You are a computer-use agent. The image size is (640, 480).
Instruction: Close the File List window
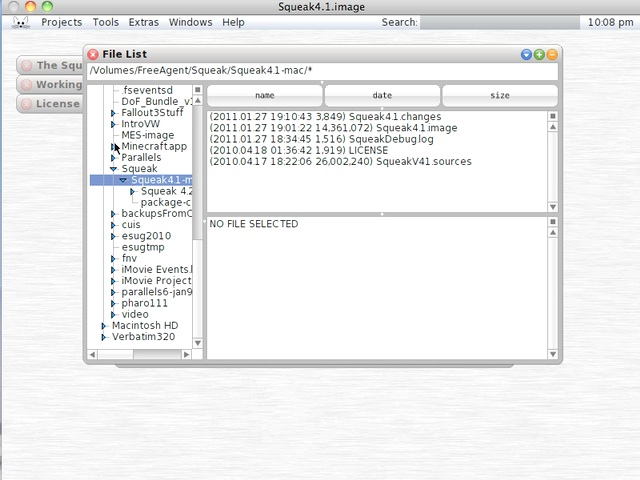coord(93,54)
